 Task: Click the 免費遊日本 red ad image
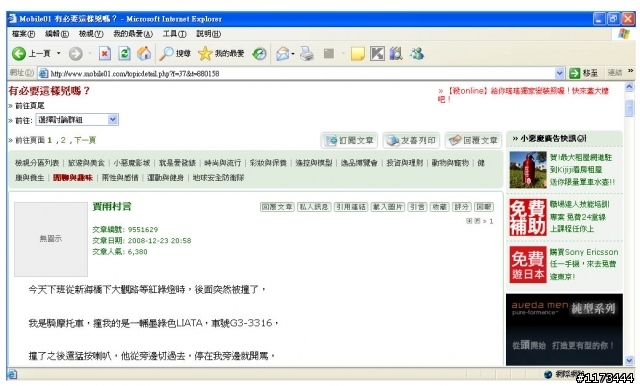(528, 264)
